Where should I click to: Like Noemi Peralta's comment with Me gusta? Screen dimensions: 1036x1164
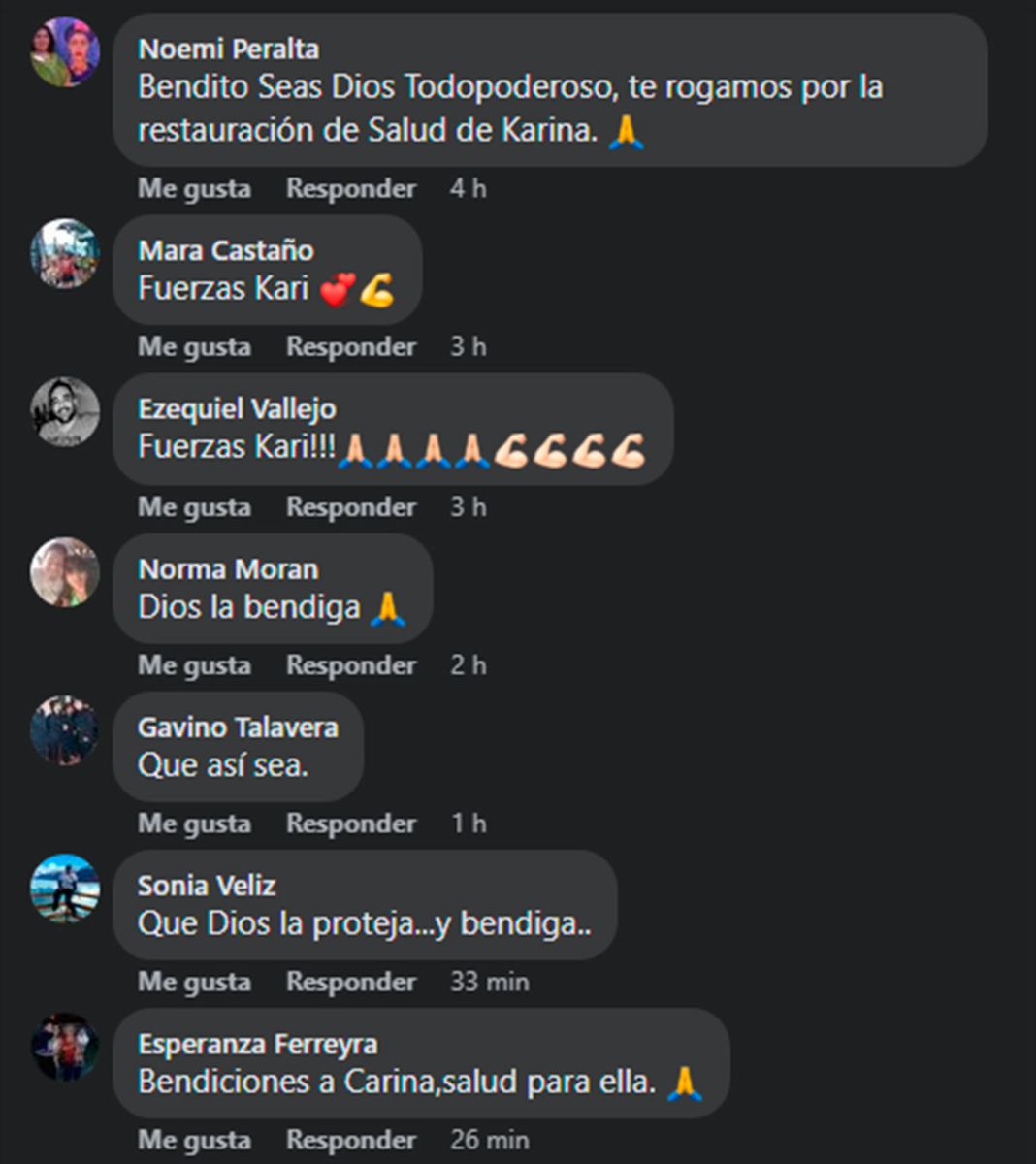(x=194, y=188)
